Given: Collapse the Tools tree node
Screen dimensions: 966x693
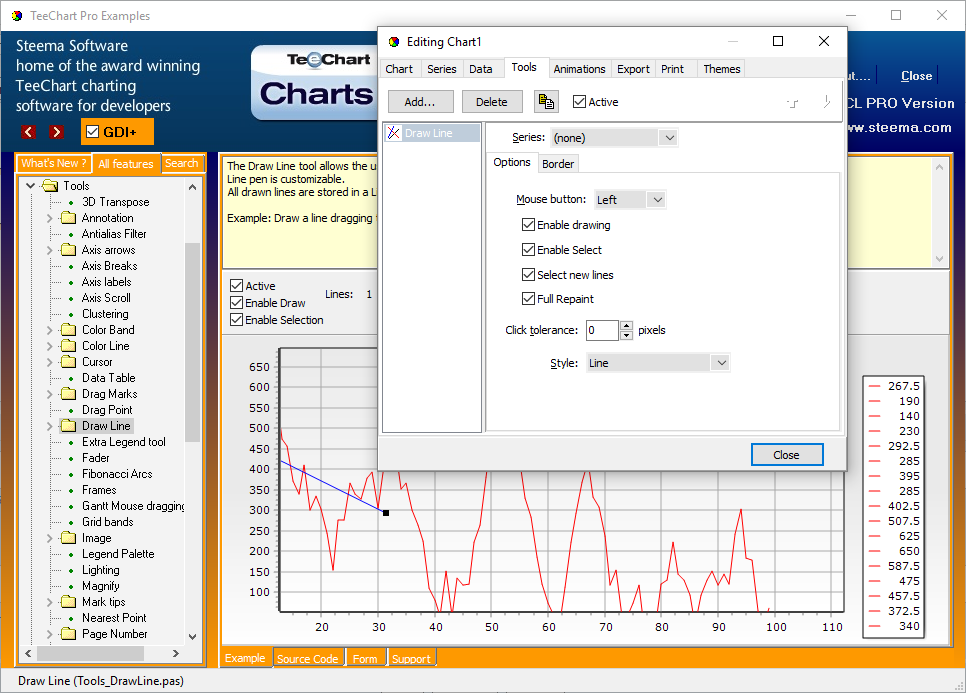Looking at the screenshot, I should (30, 185).
